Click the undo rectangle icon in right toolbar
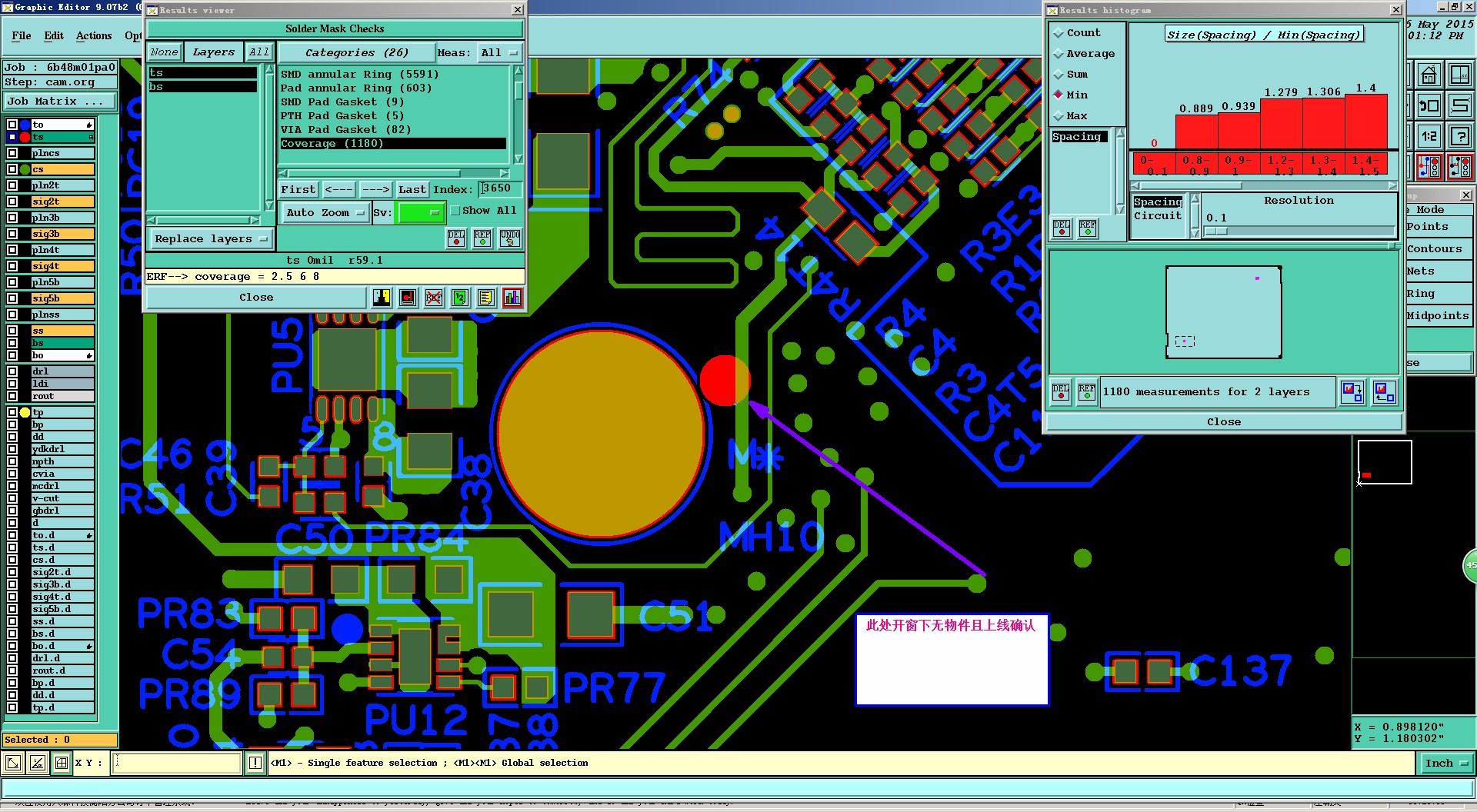1477x812 pixels. [1429, 105]
